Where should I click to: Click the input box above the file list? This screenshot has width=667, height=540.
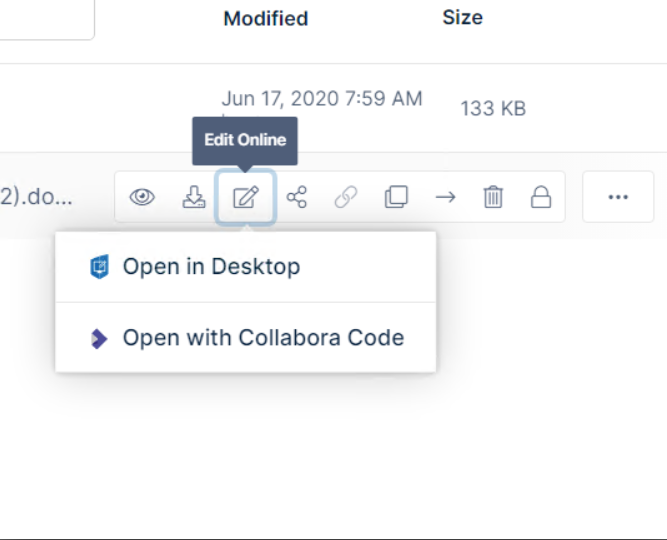pyautogui.click(x=45, y=18)
